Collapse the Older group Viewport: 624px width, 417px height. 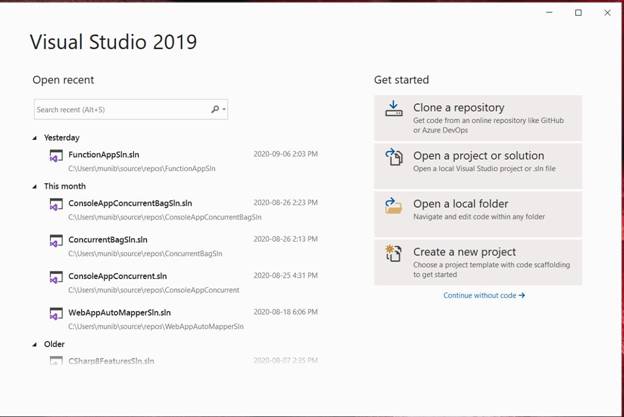pyautogui.click(x=35, y=345)
